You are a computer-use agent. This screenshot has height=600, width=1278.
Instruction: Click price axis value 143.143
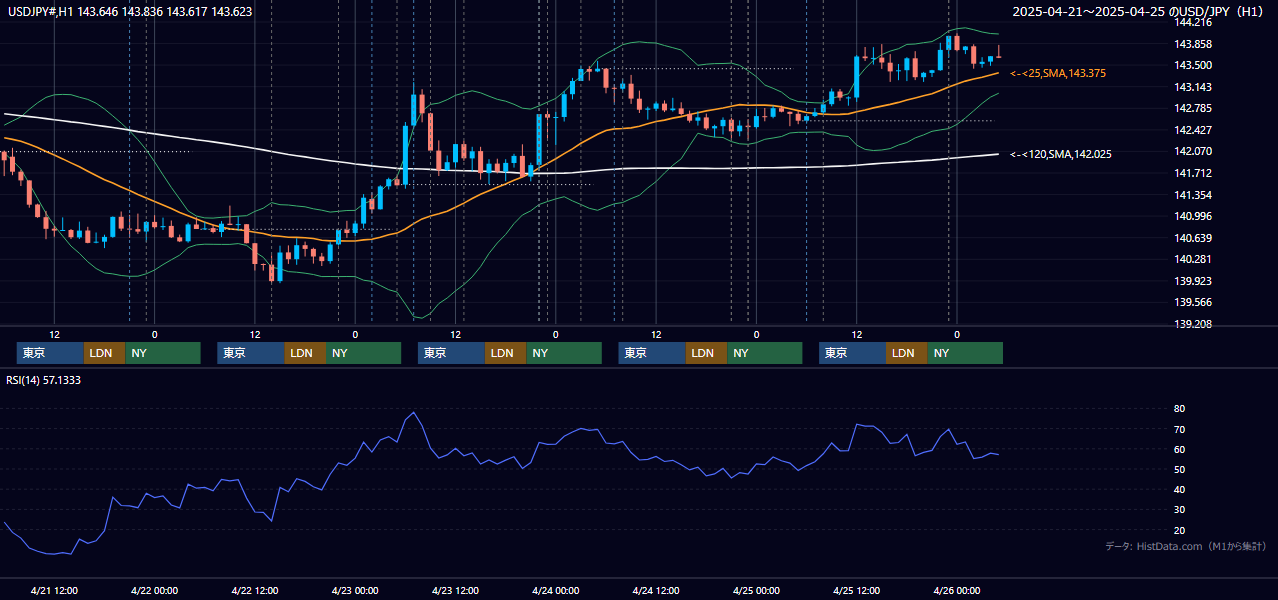(x=1194, y=87)
